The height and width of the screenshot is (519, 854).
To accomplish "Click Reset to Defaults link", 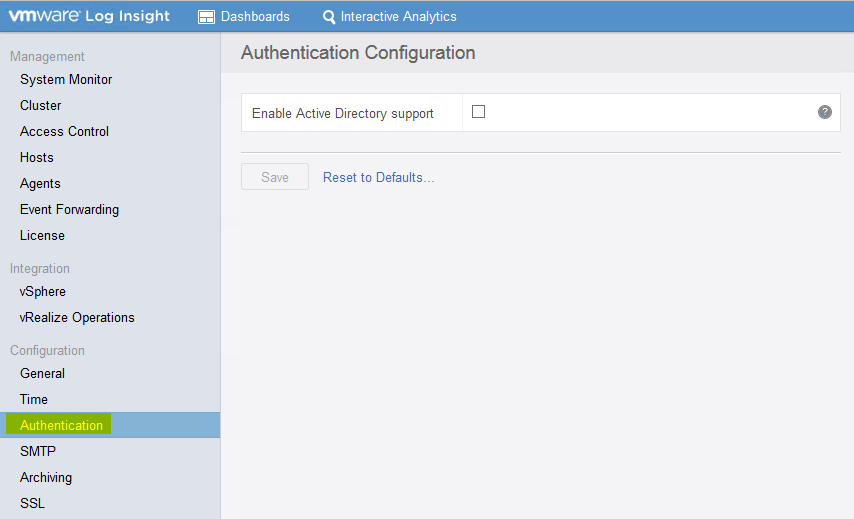I will [379, 178].
